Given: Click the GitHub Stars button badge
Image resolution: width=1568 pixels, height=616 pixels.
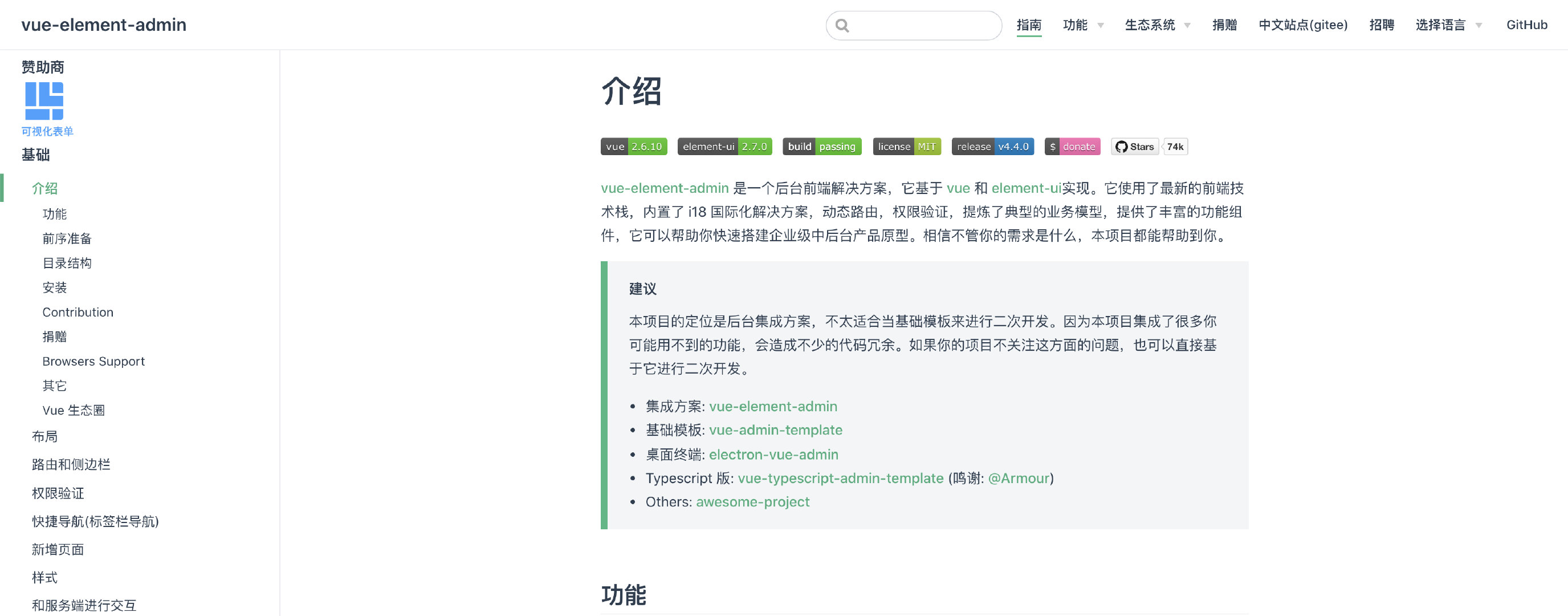Looking at the screenshot, I should click(1135, 147).
